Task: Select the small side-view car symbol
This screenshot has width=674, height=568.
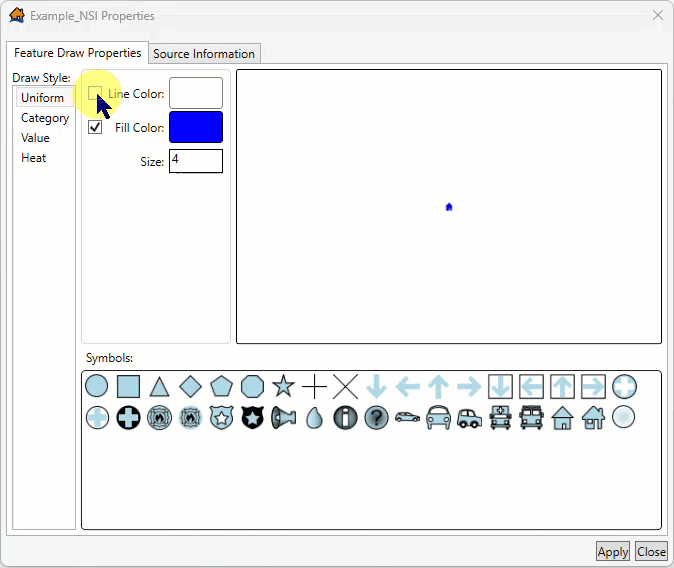Action: pos(407,417)
